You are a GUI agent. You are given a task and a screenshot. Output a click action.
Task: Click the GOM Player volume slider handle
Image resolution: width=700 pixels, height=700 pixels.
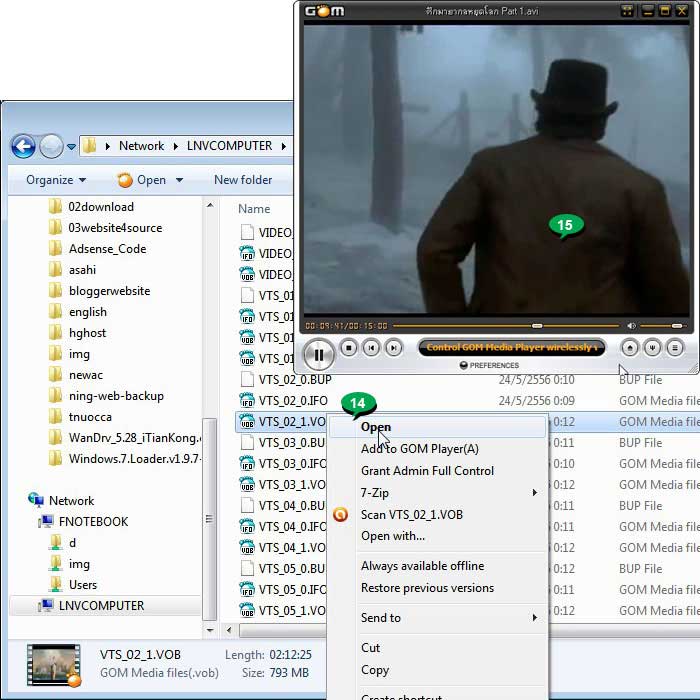tap(677, 326)
